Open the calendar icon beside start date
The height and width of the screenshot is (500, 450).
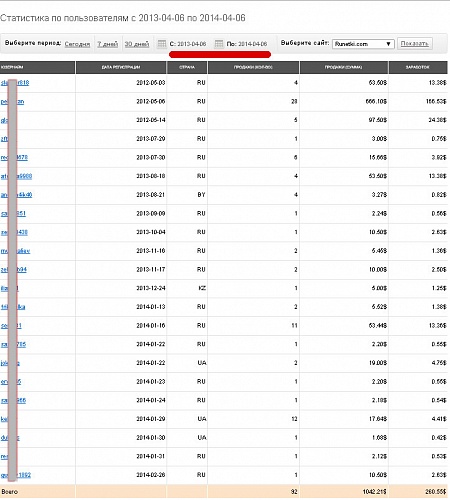(x=162, y=44)
